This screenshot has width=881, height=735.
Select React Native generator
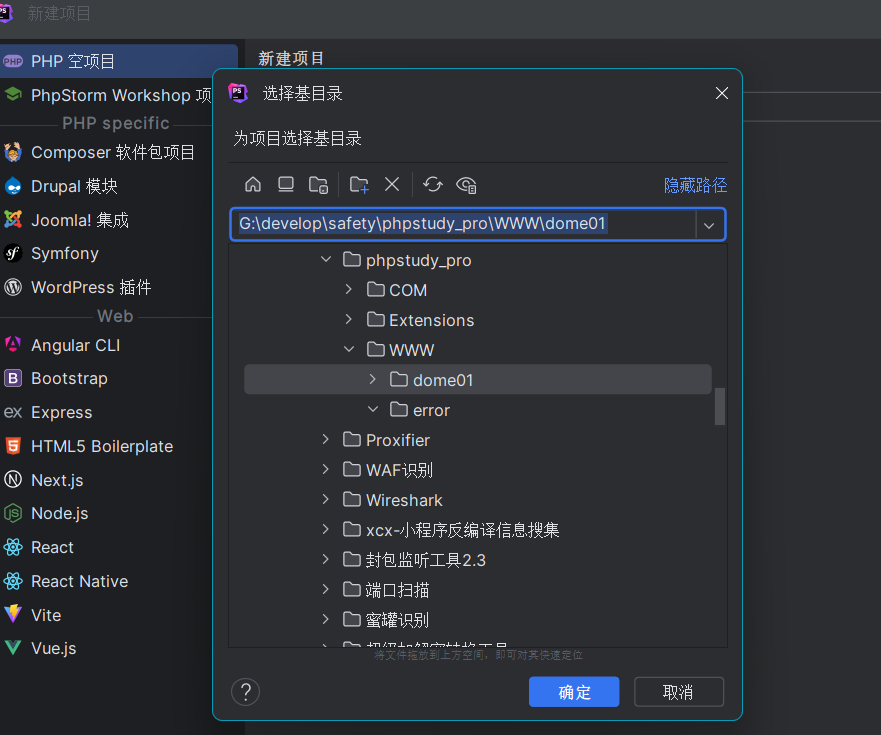(106, 581)
